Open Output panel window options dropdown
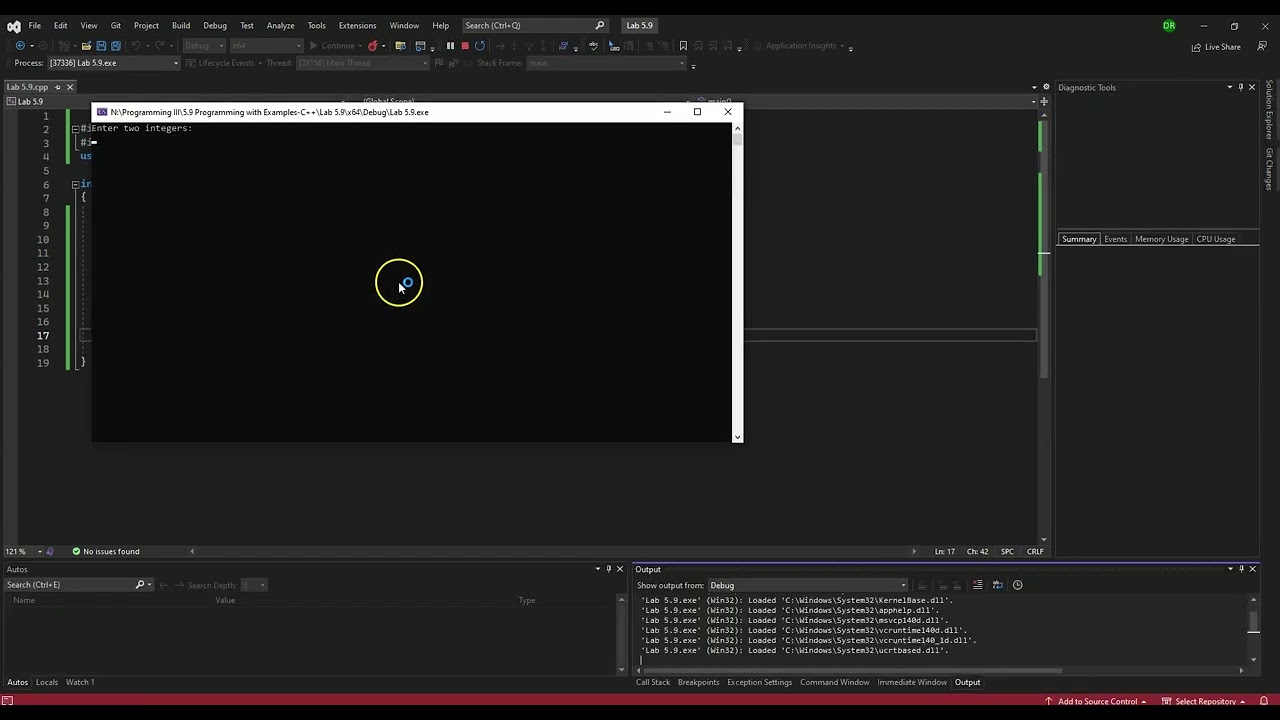Screen dimensions: 1280x720 click(x=1230, y=569)
